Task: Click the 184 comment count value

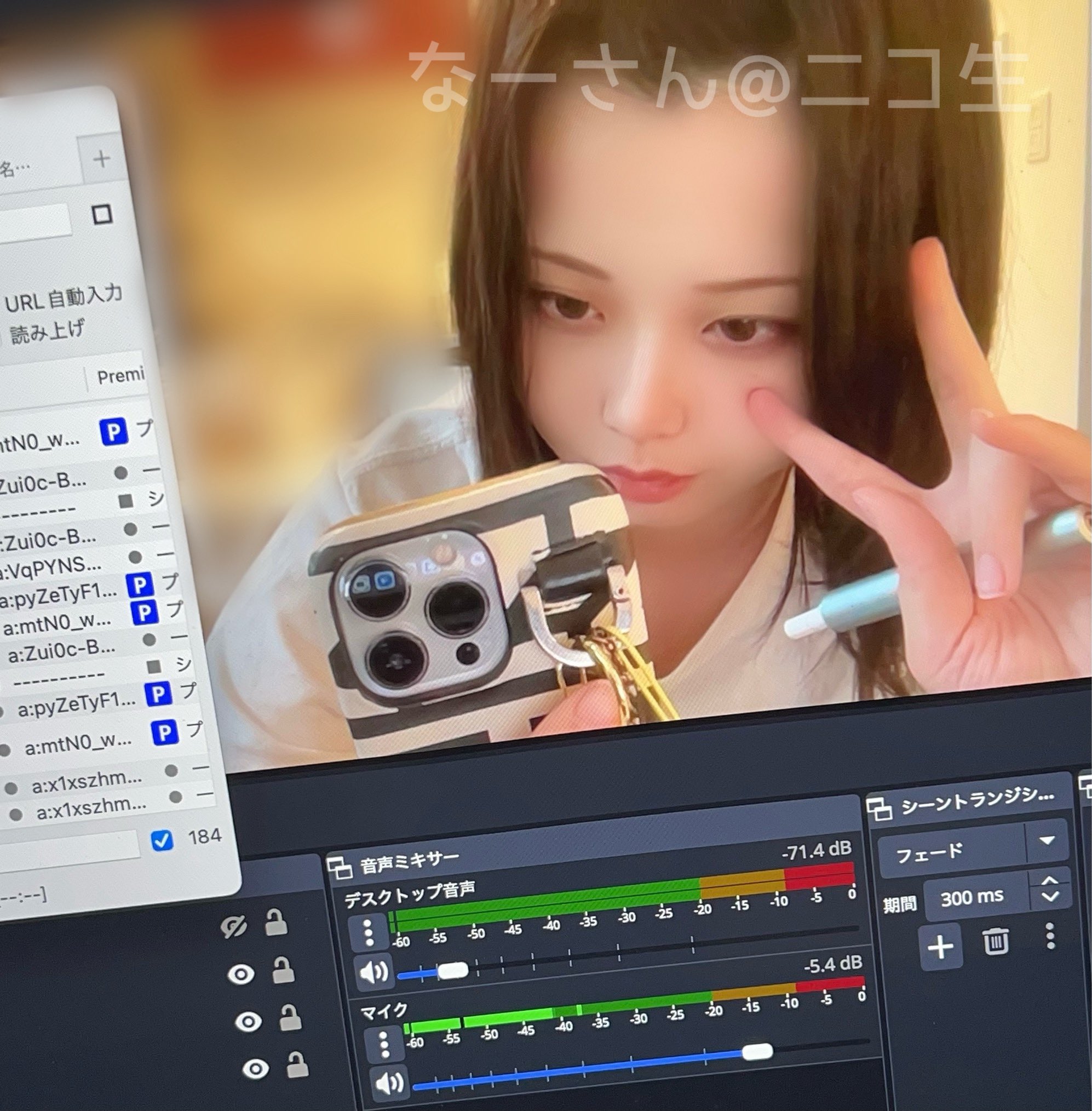Action: [205, 836]
